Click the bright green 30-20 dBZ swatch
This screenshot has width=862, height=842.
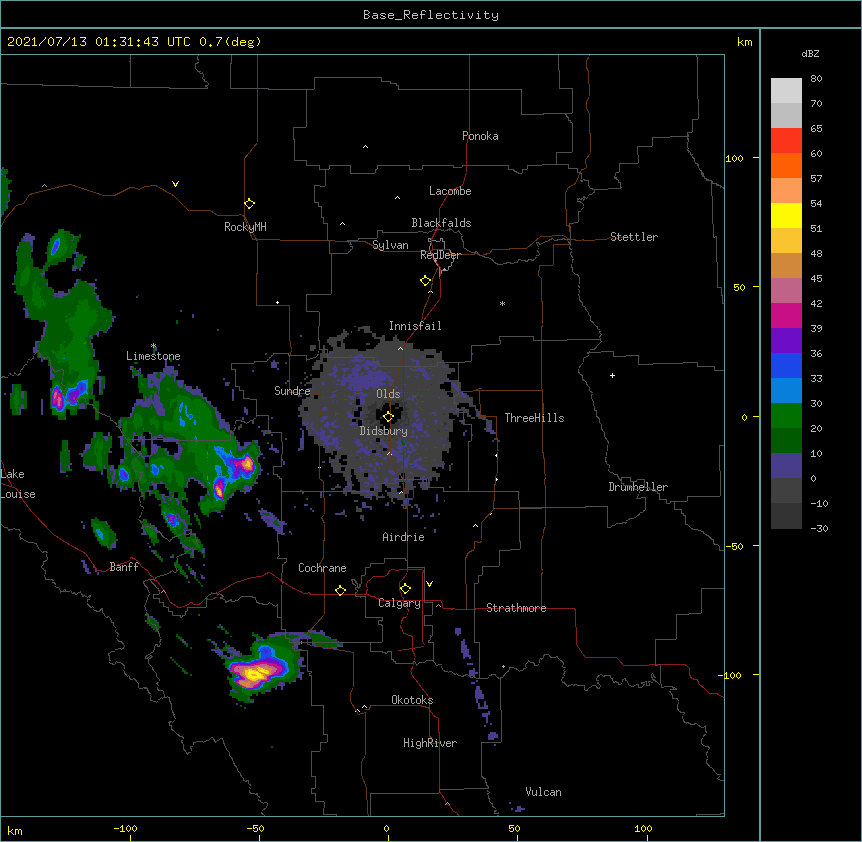tap(786, 416)
